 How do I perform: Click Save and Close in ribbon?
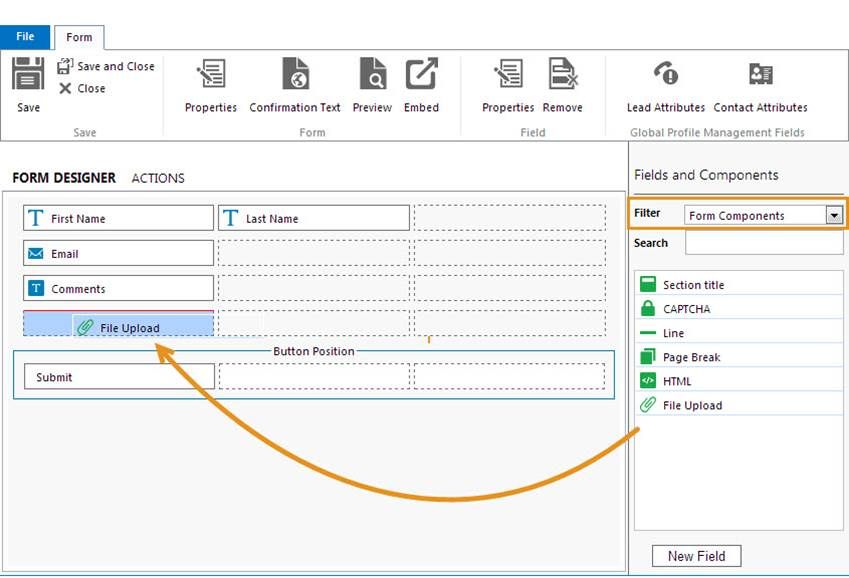106,66
